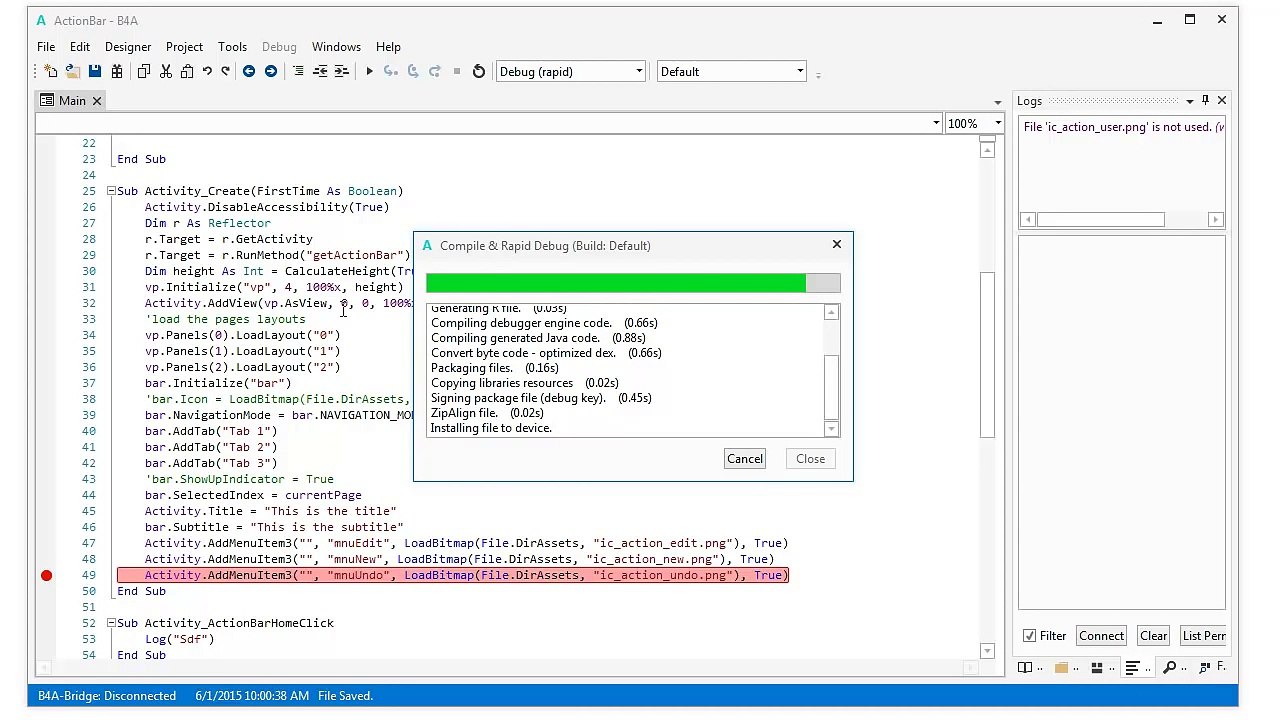This screenshot has width=1280, height=720.
Task: Close the Main tab
Action: (x=97, y=101)
